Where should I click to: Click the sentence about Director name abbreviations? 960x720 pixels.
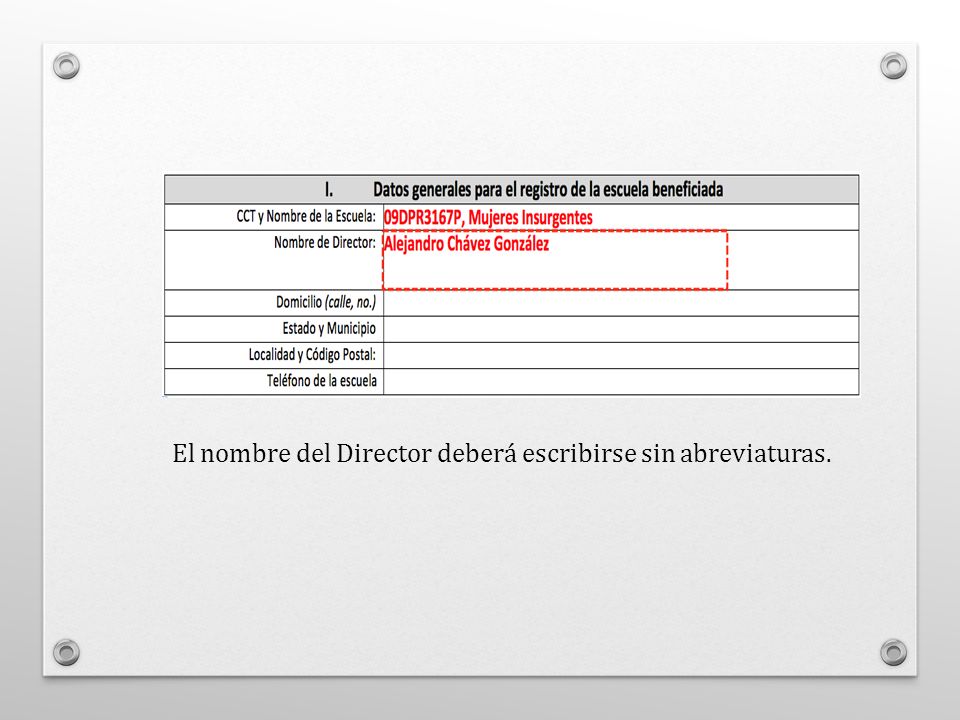[x=502, y=454]
